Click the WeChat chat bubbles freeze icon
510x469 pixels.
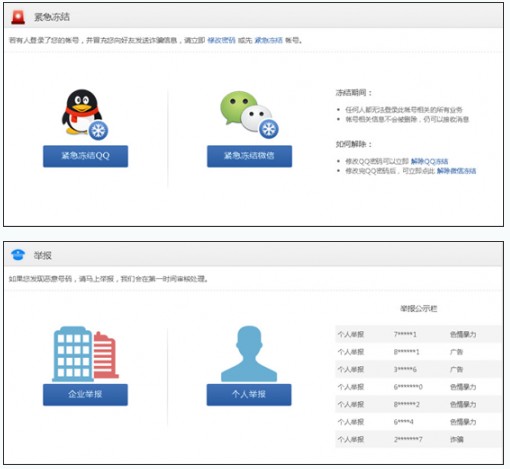(x=249, y=115)
